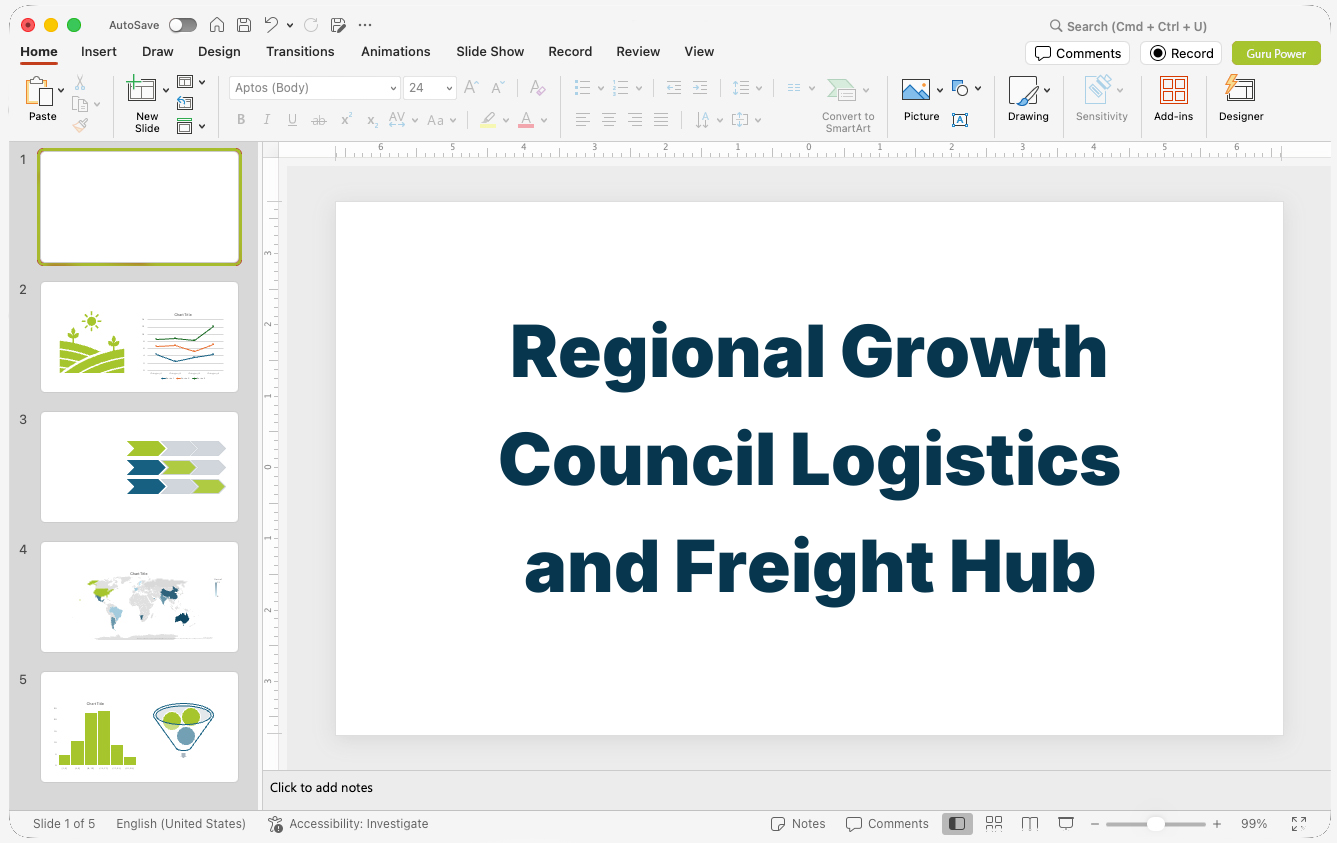This screenshot has width=1337, height=843.
Task: Reset the slide layout icon
Action: (x=185, y=103)
